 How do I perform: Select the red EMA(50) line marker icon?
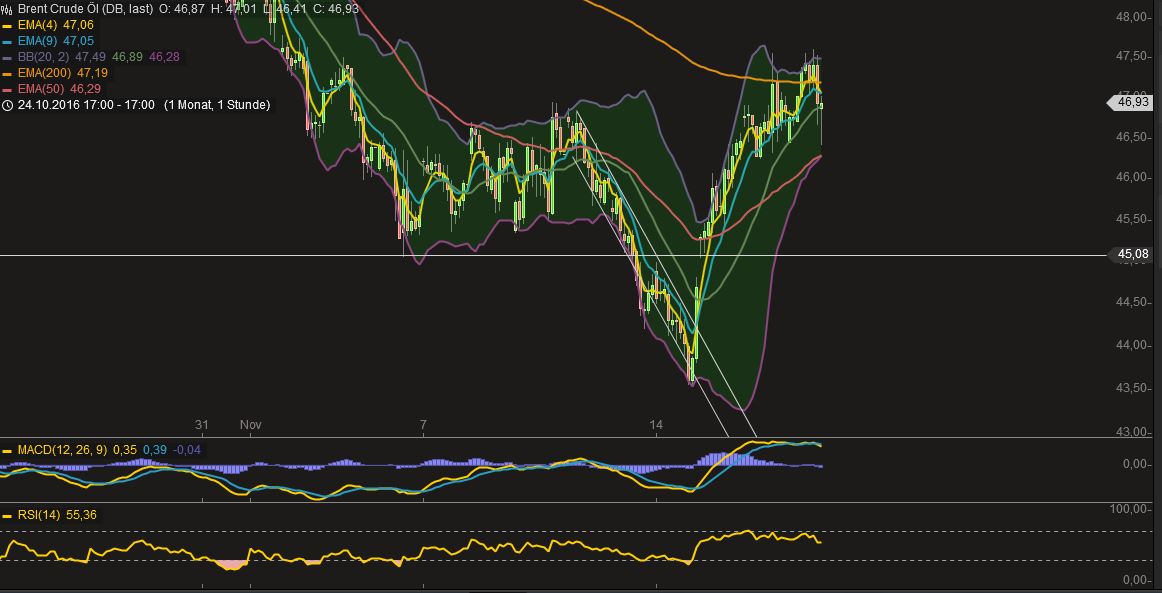click(5, 89)
